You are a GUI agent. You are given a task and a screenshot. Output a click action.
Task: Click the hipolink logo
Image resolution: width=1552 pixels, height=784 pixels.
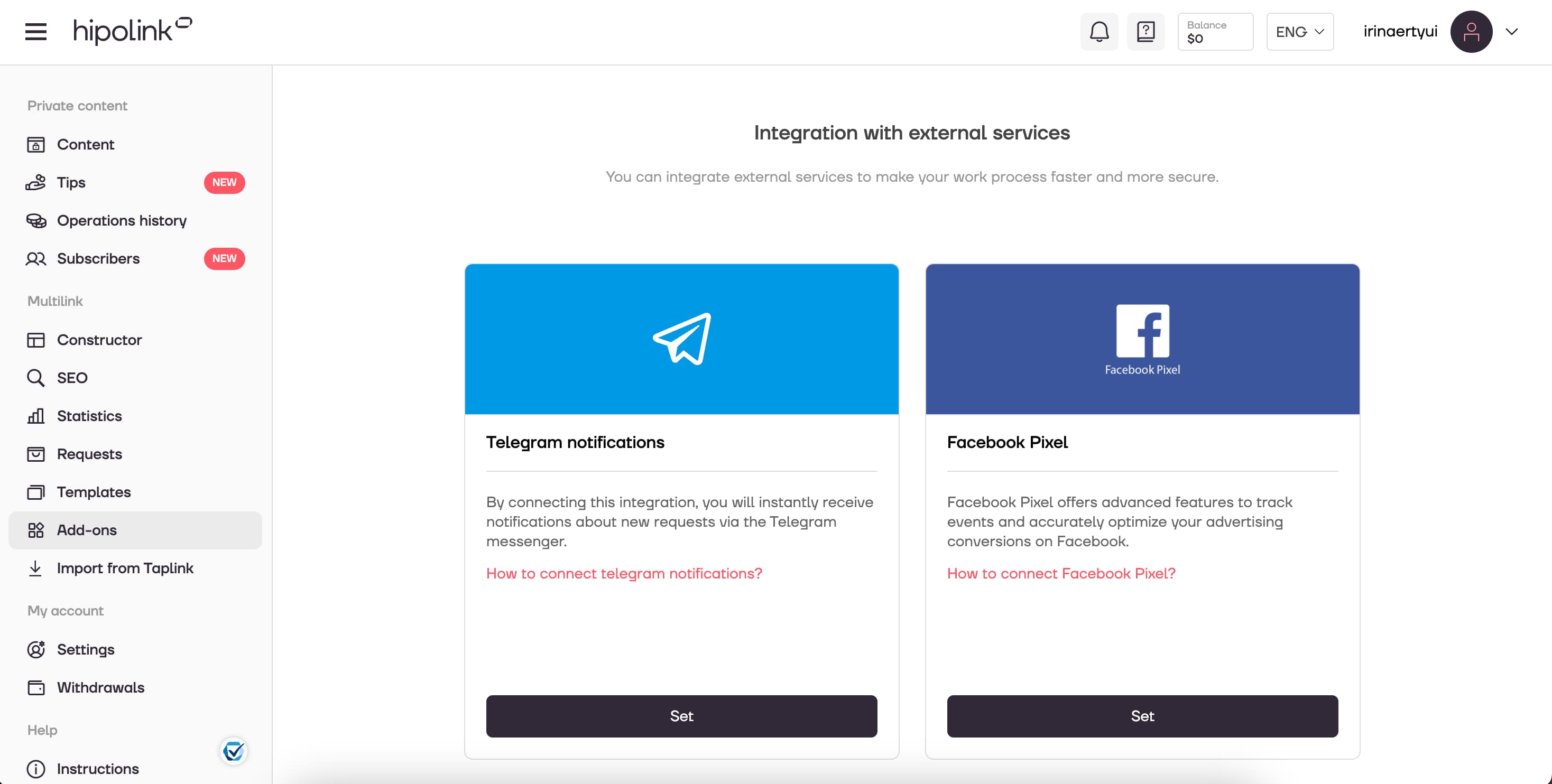[133, 31]
